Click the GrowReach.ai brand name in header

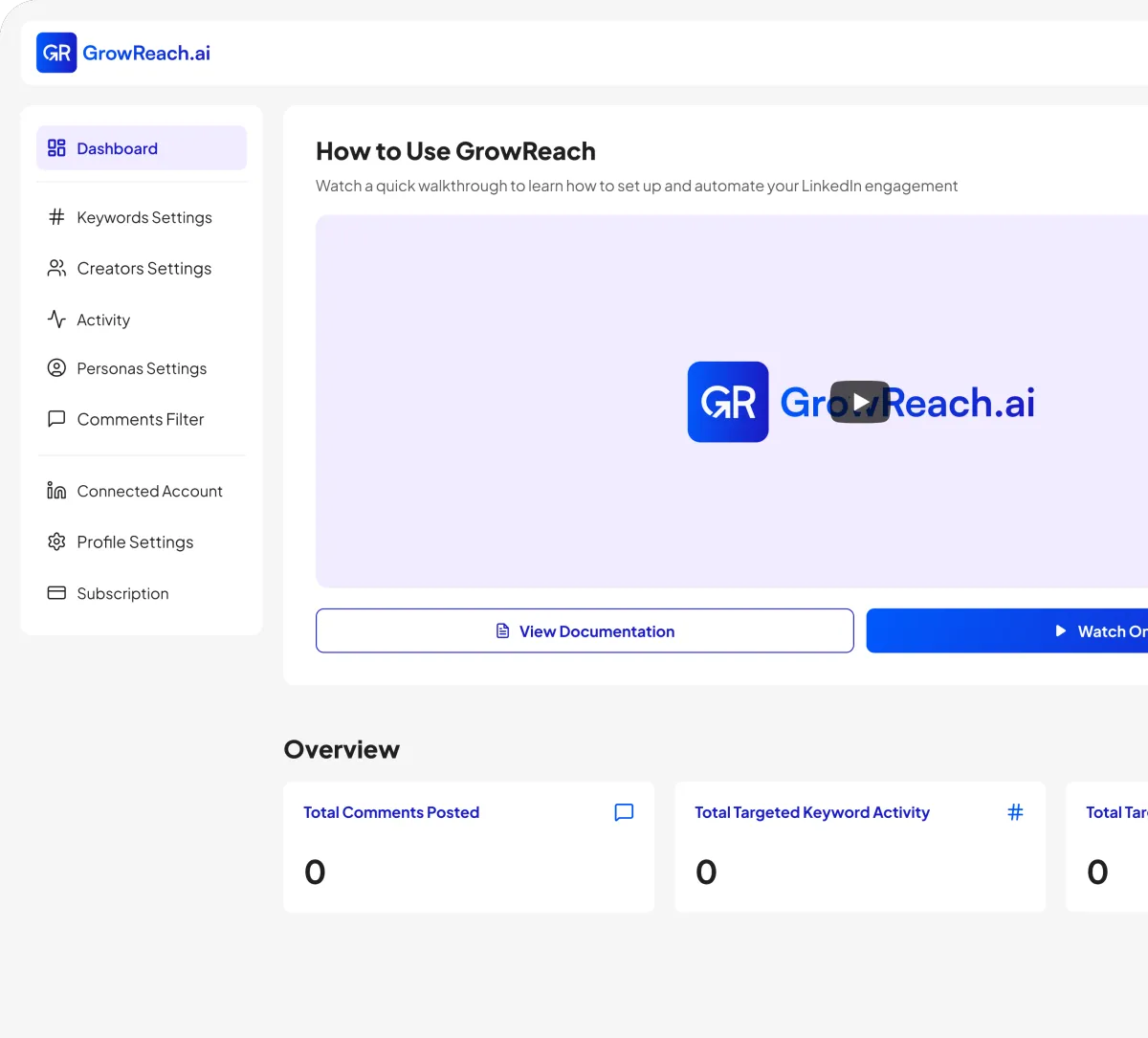[146, 53]
